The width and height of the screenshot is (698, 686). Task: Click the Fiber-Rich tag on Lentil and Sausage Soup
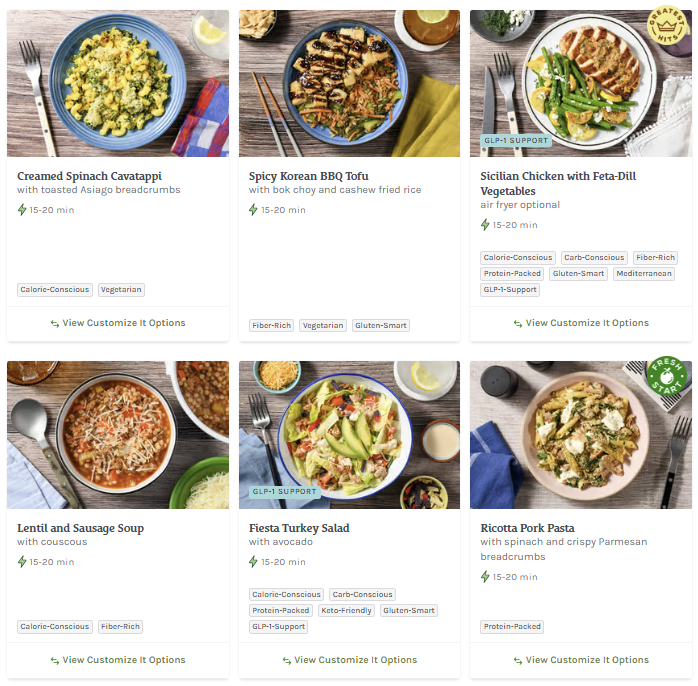[120, 627]
